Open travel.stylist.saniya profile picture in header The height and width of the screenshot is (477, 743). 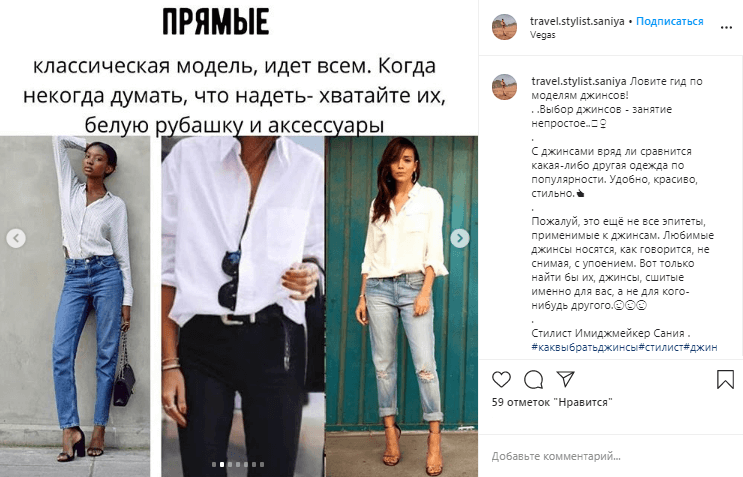504,27
